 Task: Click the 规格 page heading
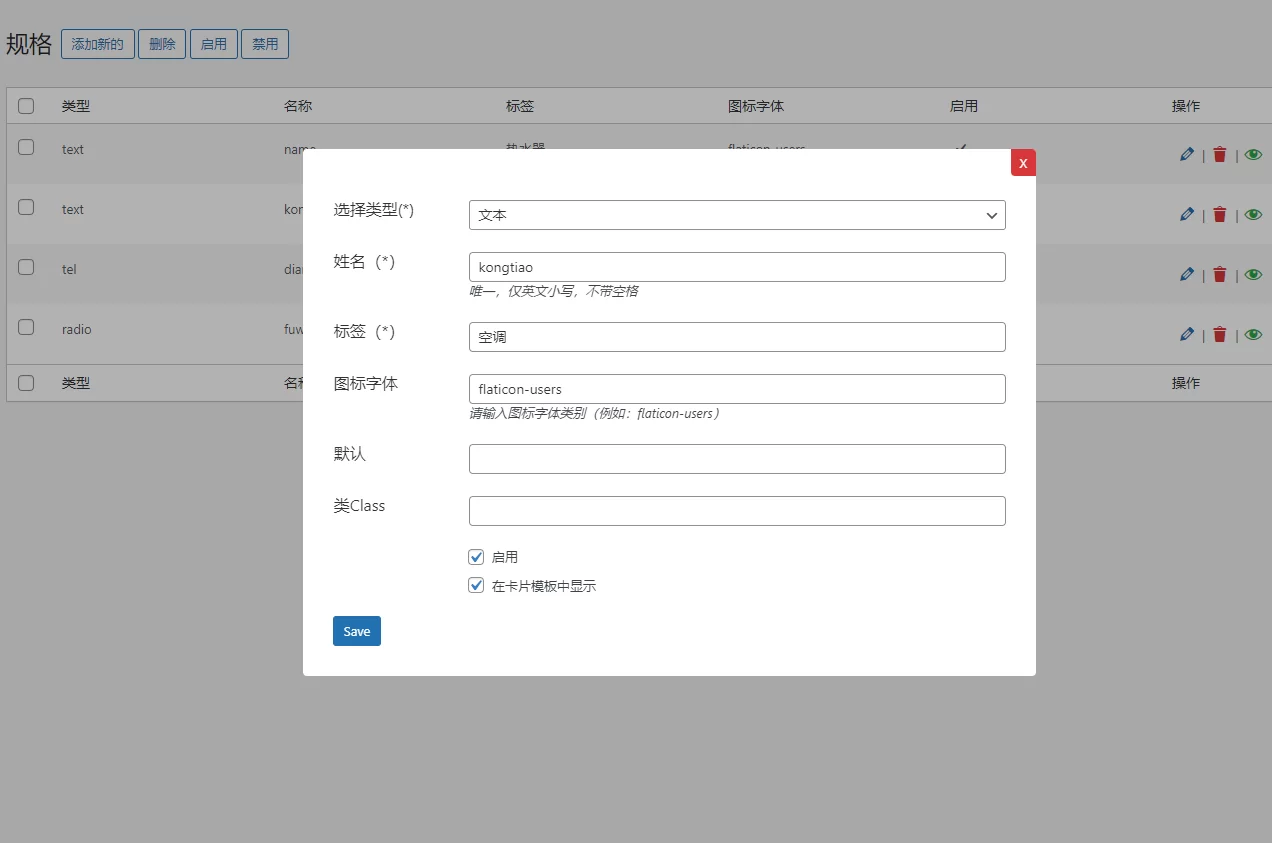point(29,44)
